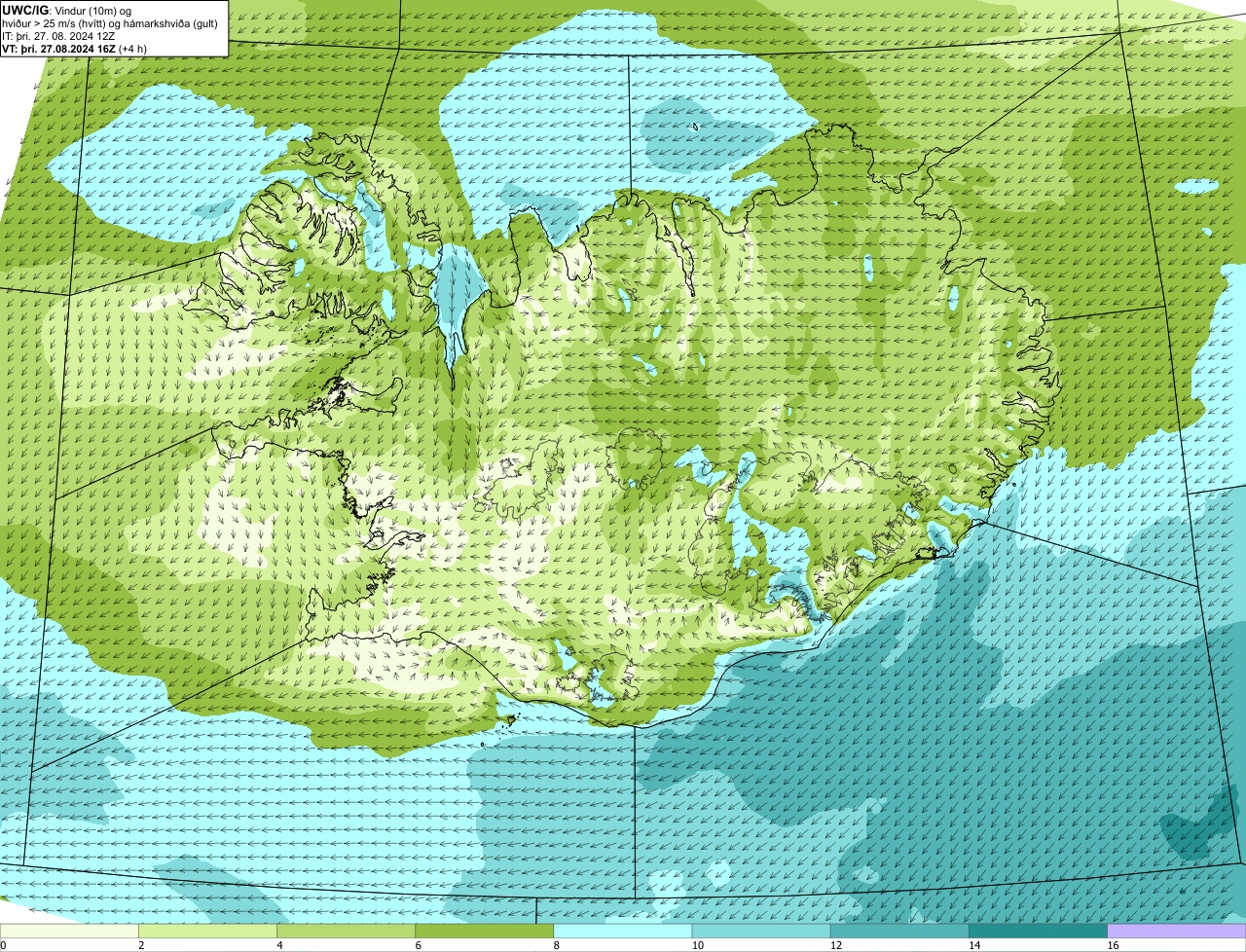
Task: Click the 0–2 m/s pale yellow legend swatch
Action: pyautogui.click(x=69, y=932)
